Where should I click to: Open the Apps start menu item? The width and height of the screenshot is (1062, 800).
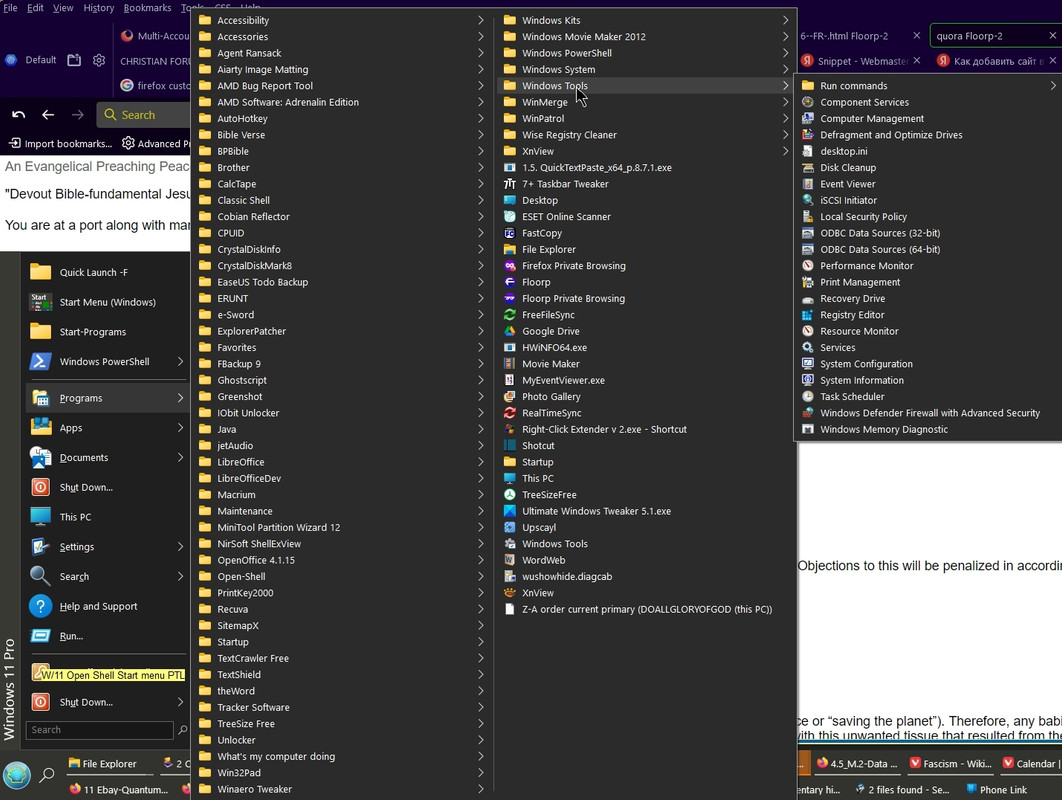tap(106, 428)
